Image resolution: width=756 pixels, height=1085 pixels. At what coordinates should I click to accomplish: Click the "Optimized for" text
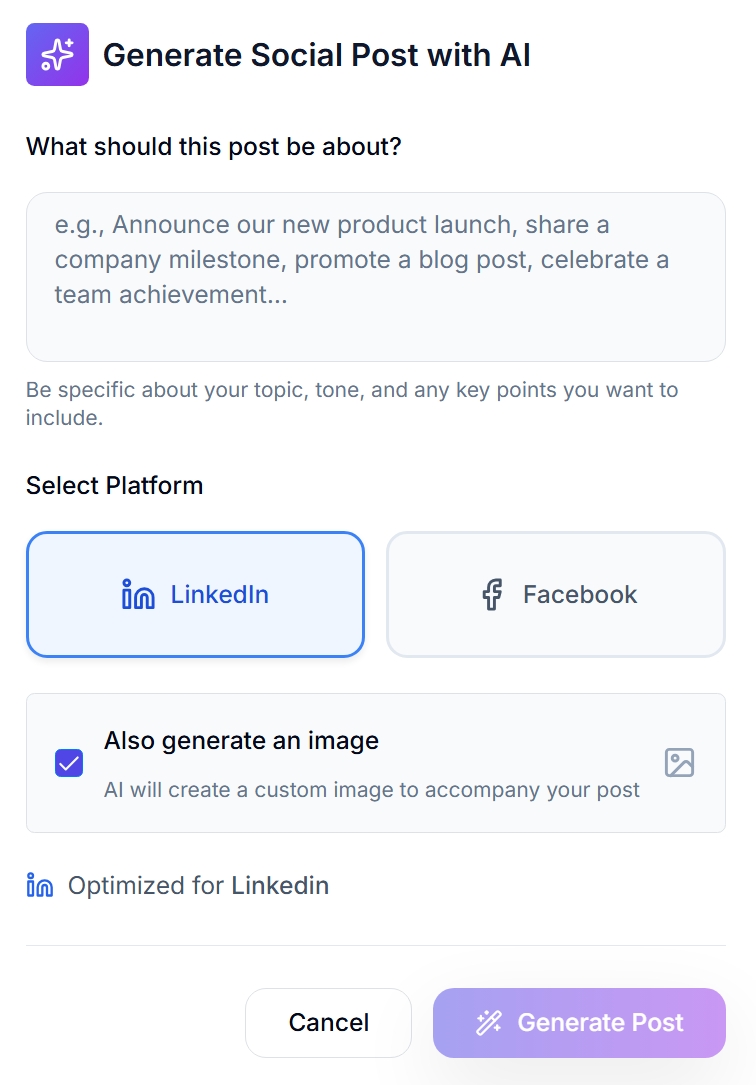[x=146, y=886]
